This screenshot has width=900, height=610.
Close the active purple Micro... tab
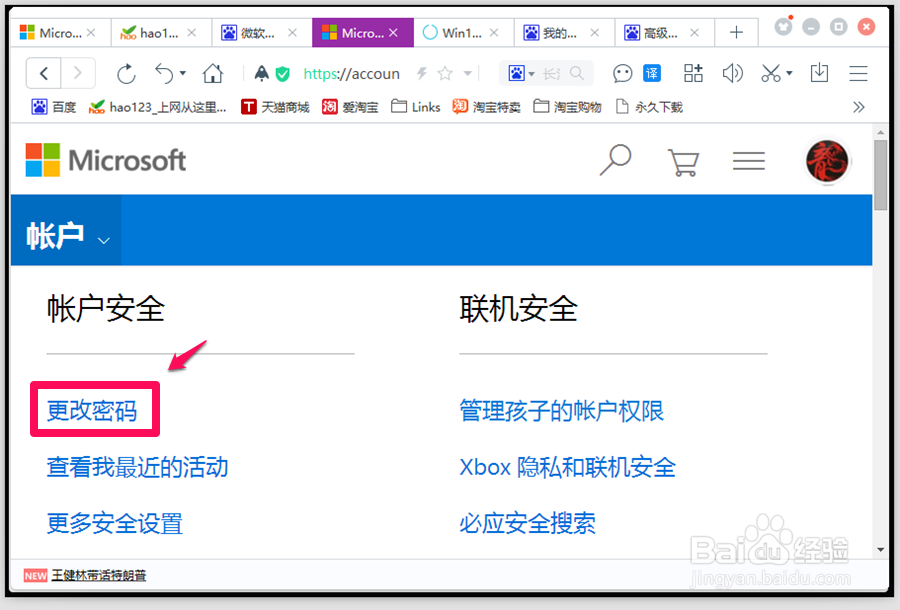tap(393, 33)
